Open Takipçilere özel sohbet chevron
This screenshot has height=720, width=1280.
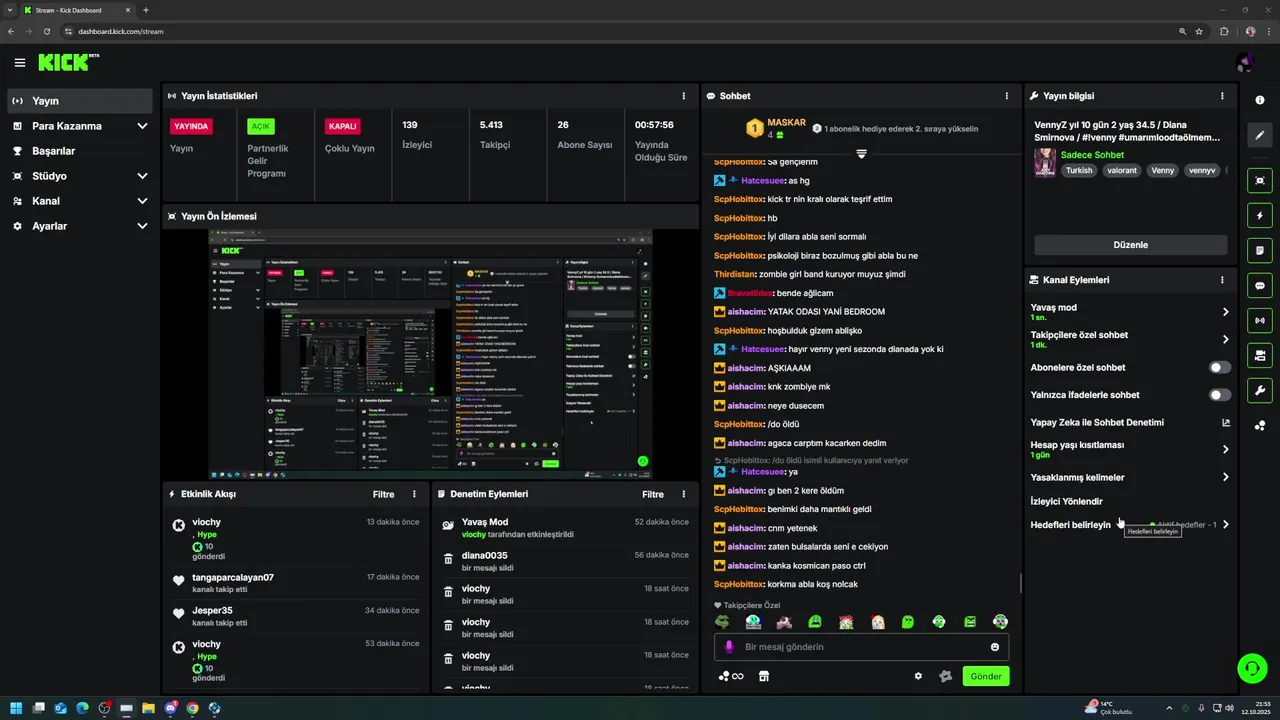click(x=1226, y=340)
